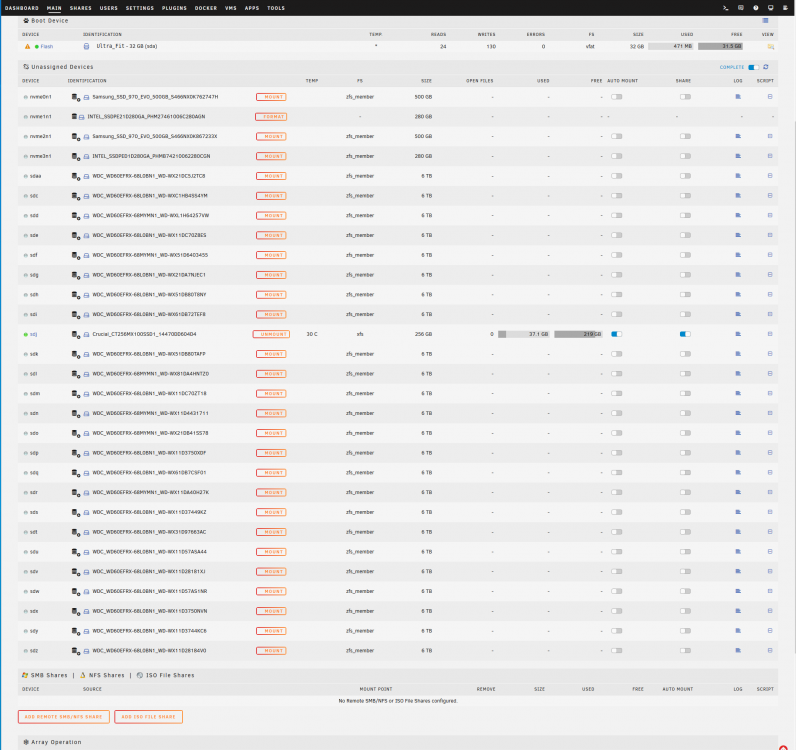The width and height of the screenshot is (796, 750).
Task: Open the Shares menu
Action: [81, 8]
